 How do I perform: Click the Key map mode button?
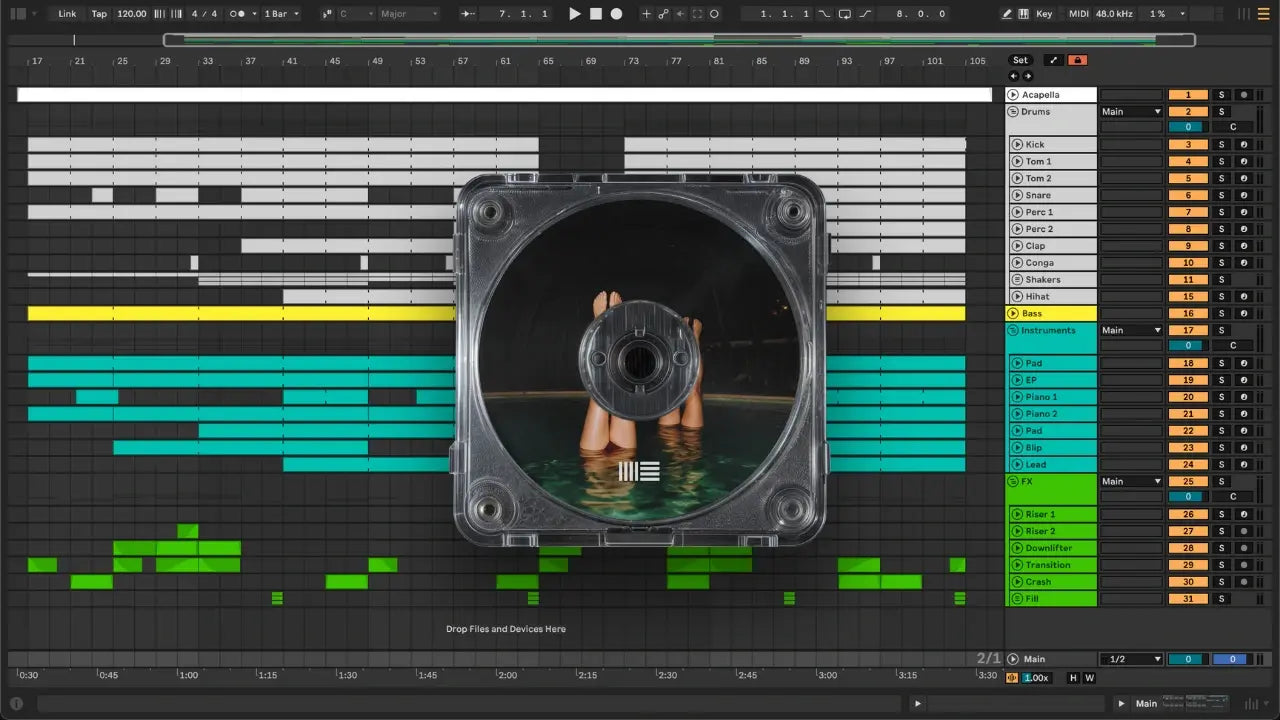pos(1044,14)
